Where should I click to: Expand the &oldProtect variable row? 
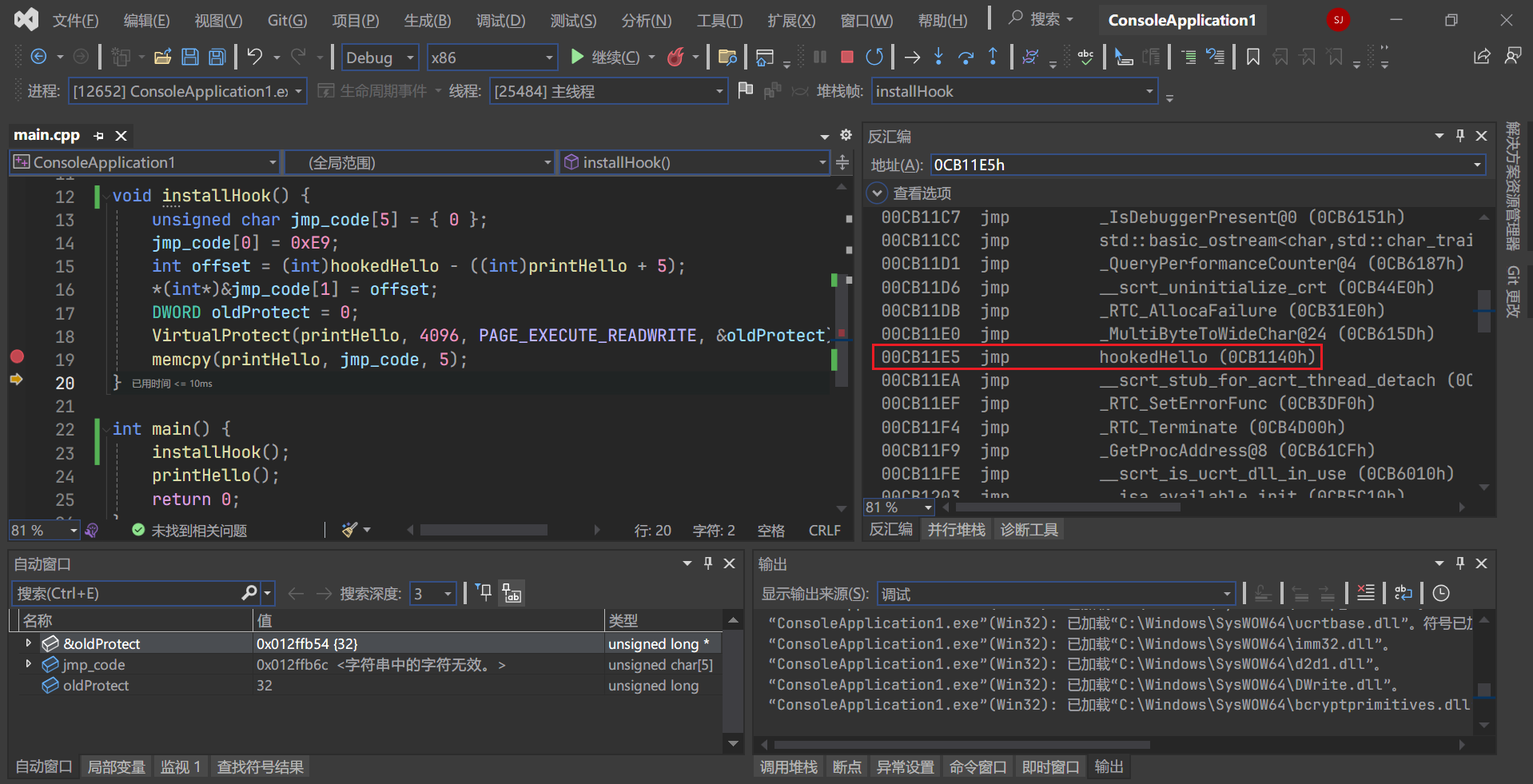[x=29, y=643]
